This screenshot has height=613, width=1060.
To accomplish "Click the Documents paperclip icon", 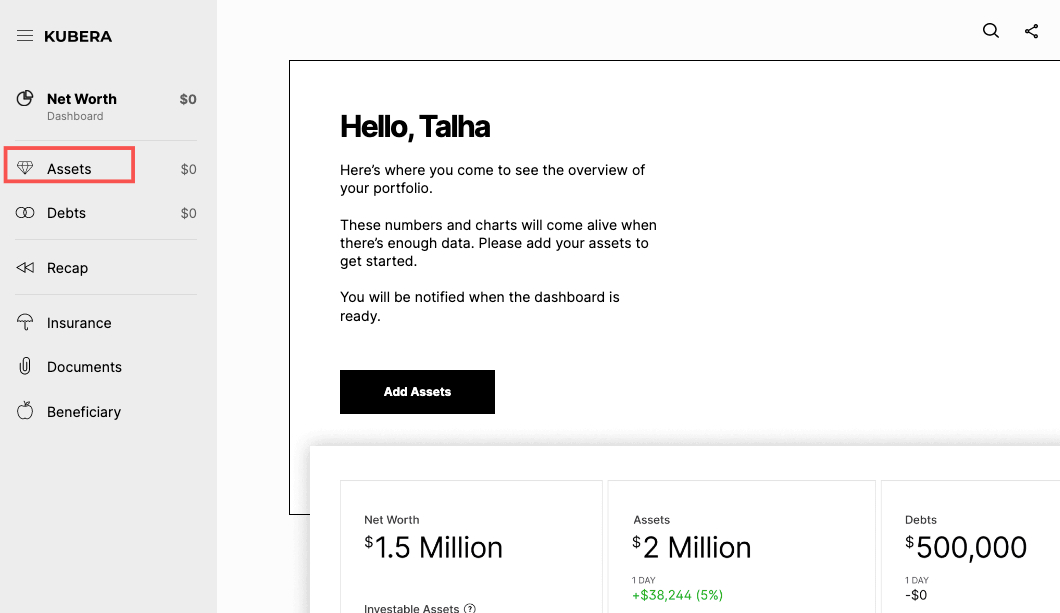I will (24, 366).
